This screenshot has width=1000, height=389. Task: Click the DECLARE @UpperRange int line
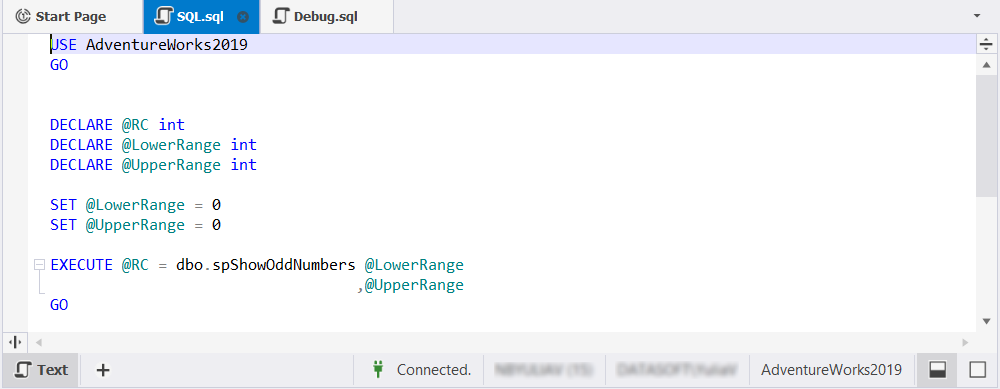coord(154,165)
